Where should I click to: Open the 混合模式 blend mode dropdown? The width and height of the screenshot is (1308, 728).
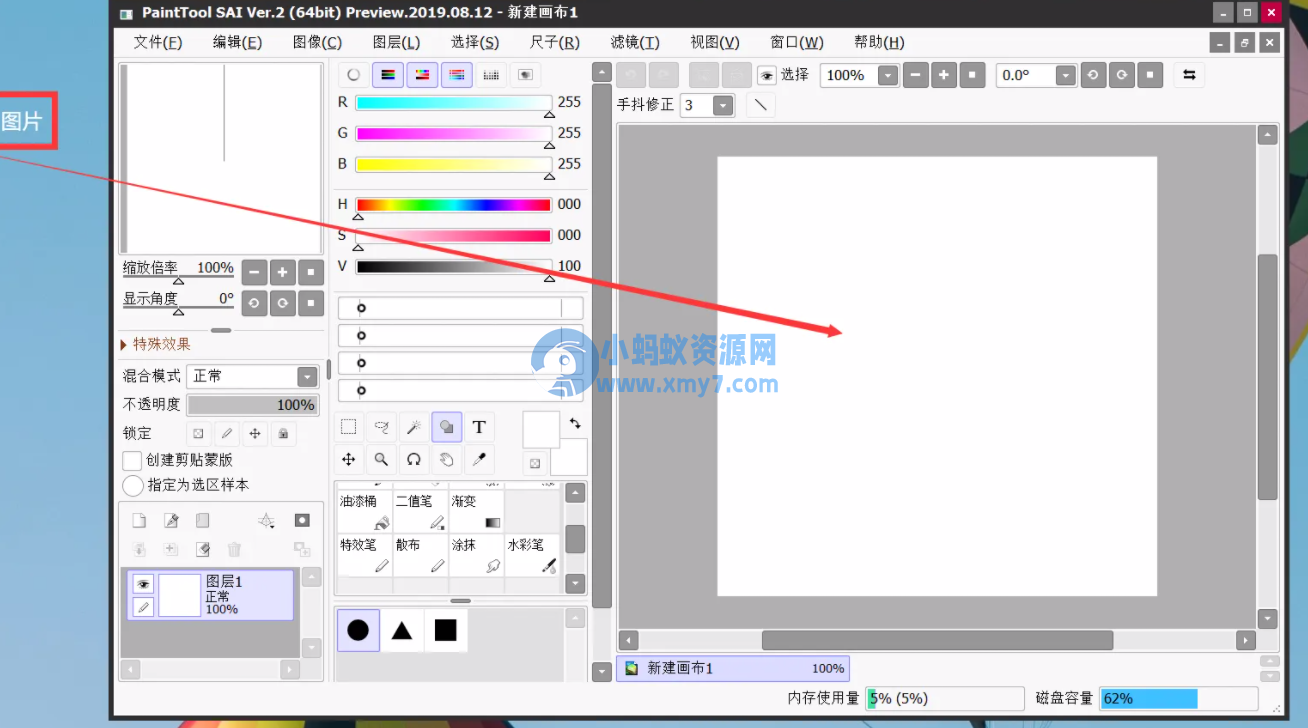(x=306, y=376)
